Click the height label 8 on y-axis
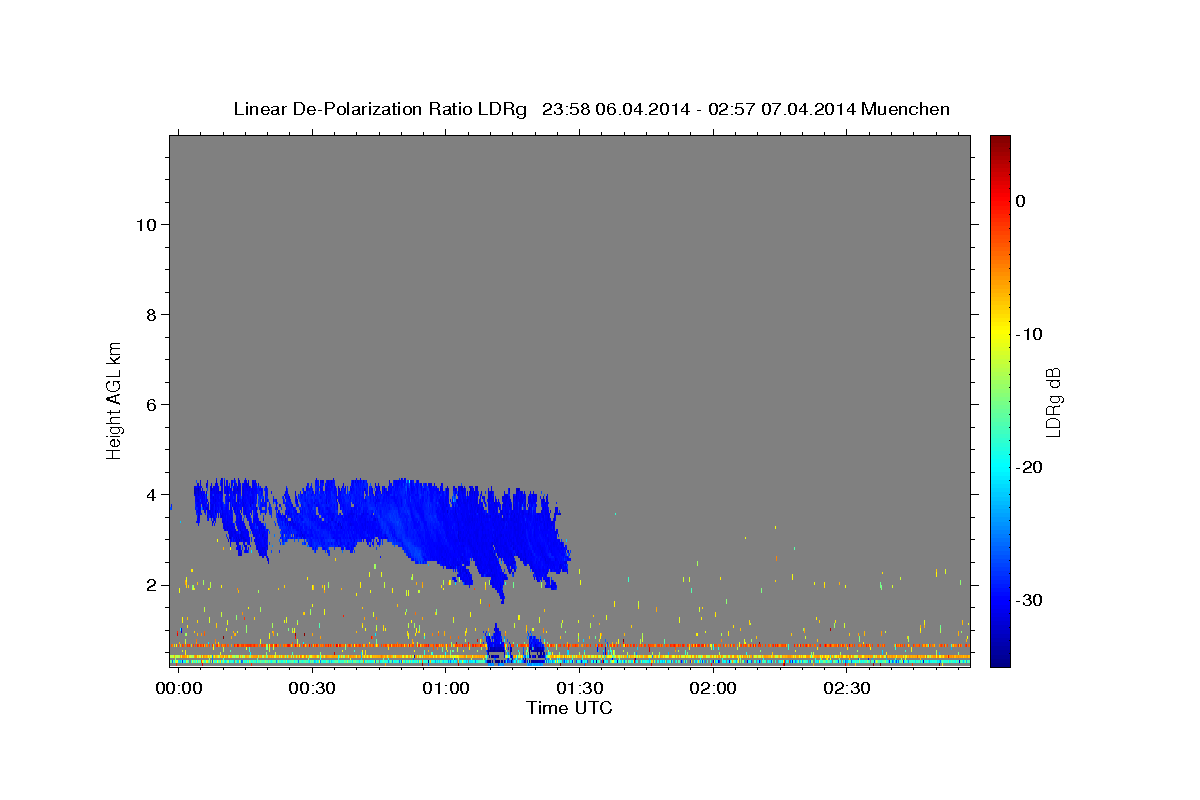 click(149, 315)
